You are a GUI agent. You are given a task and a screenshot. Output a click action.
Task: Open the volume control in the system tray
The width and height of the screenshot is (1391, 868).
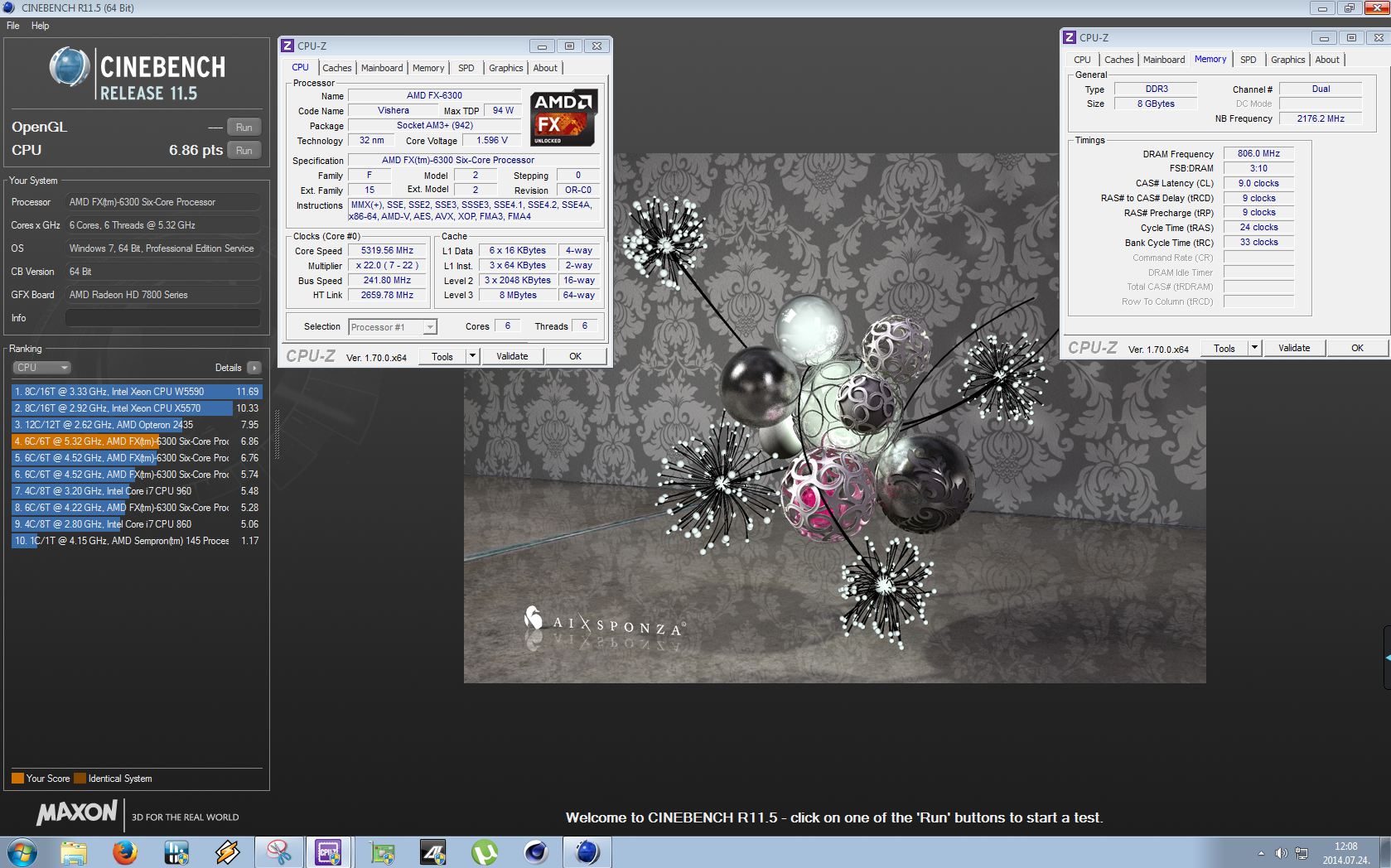point(1281,853)
